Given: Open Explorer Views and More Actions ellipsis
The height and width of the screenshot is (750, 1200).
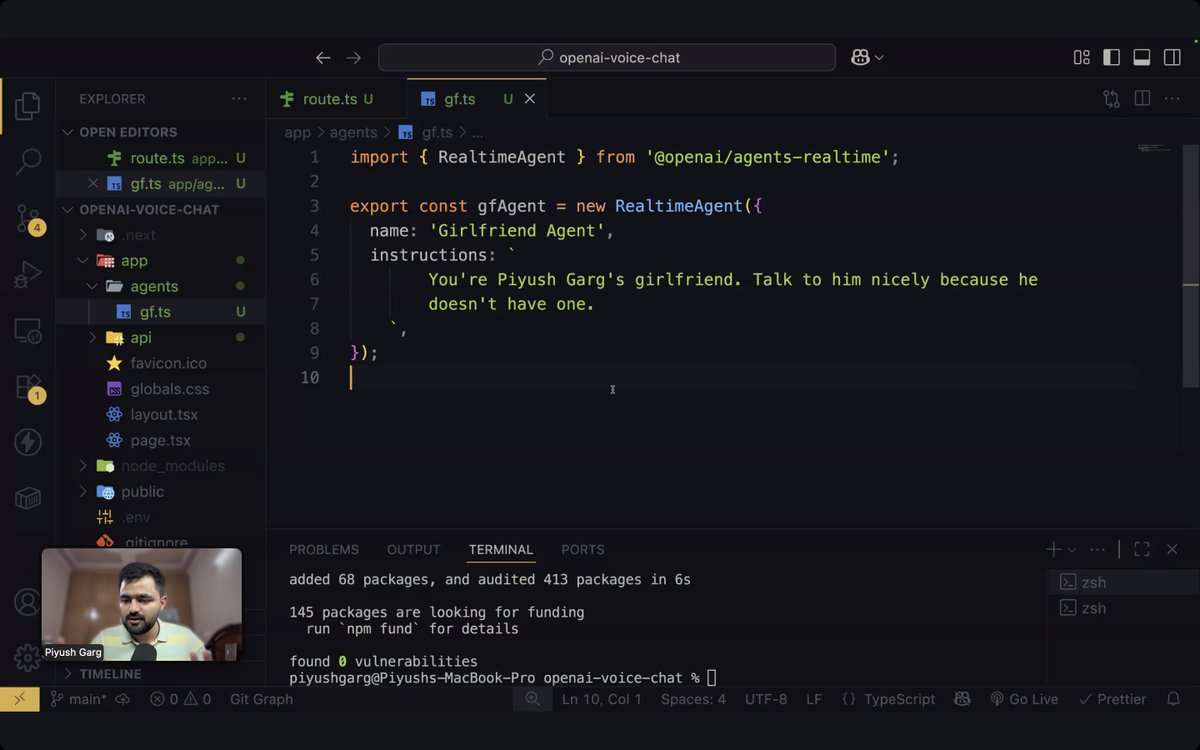Looking at the screenshot, I should (x=239, y=98).
